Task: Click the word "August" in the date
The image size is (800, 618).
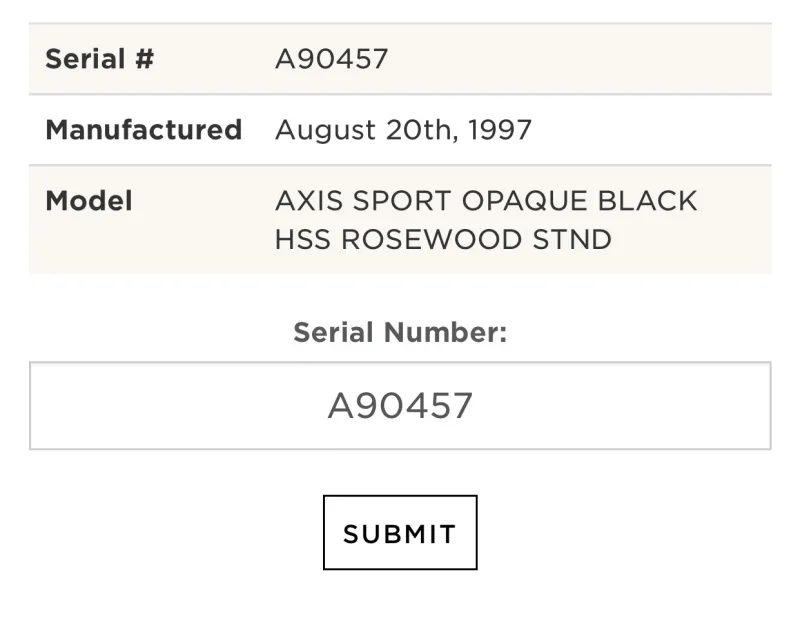Action: pos(322,130)
